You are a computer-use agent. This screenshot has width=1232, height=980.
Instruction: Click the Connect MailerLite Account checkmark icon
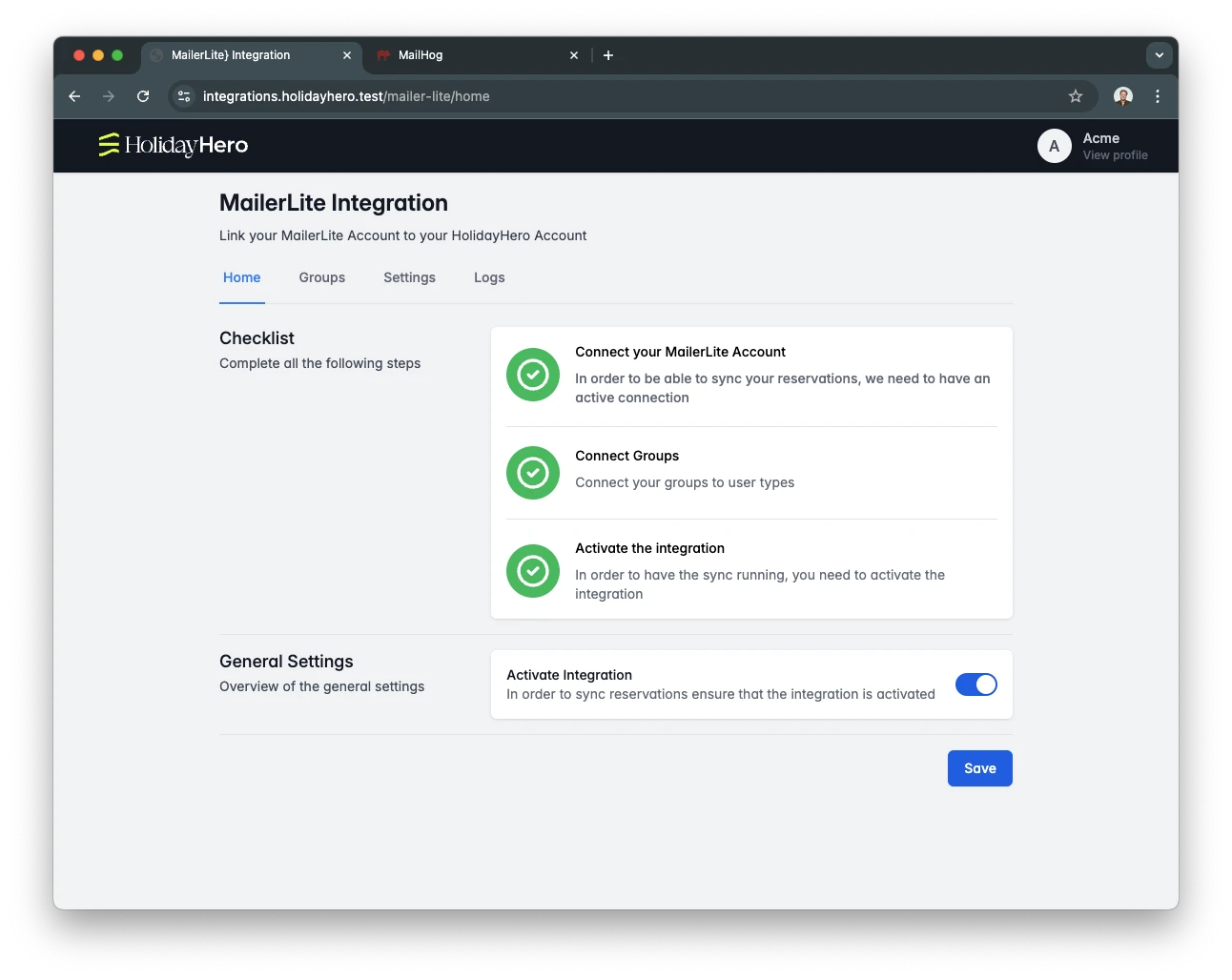pyautogui.click(x=532, y=375)
